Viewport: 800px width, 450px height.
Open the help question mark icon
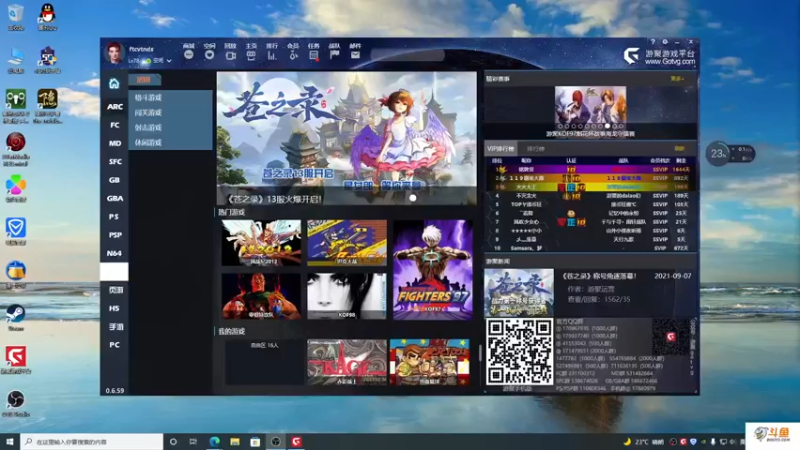coord(653,42)
